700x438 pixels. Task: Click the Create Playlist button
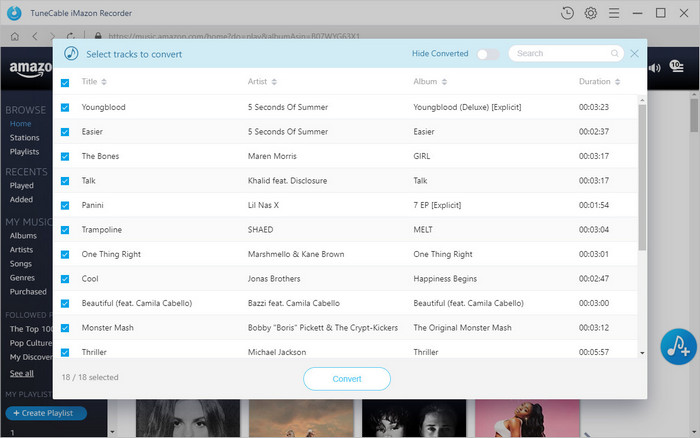(x=46, y=413)
